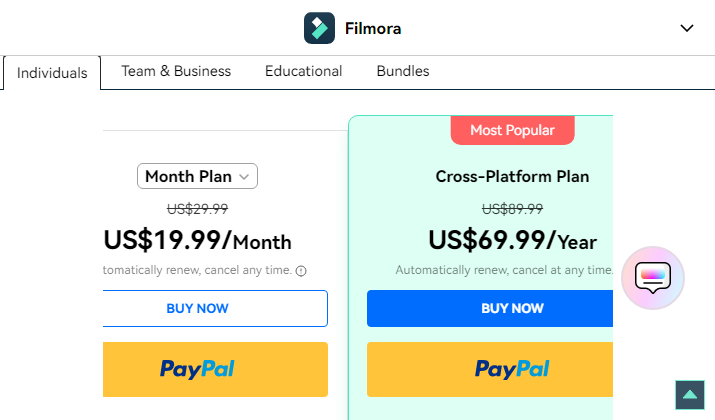Click the Filmora logo icon
Viewport: 715px width, 420px height.
[319, 28]
